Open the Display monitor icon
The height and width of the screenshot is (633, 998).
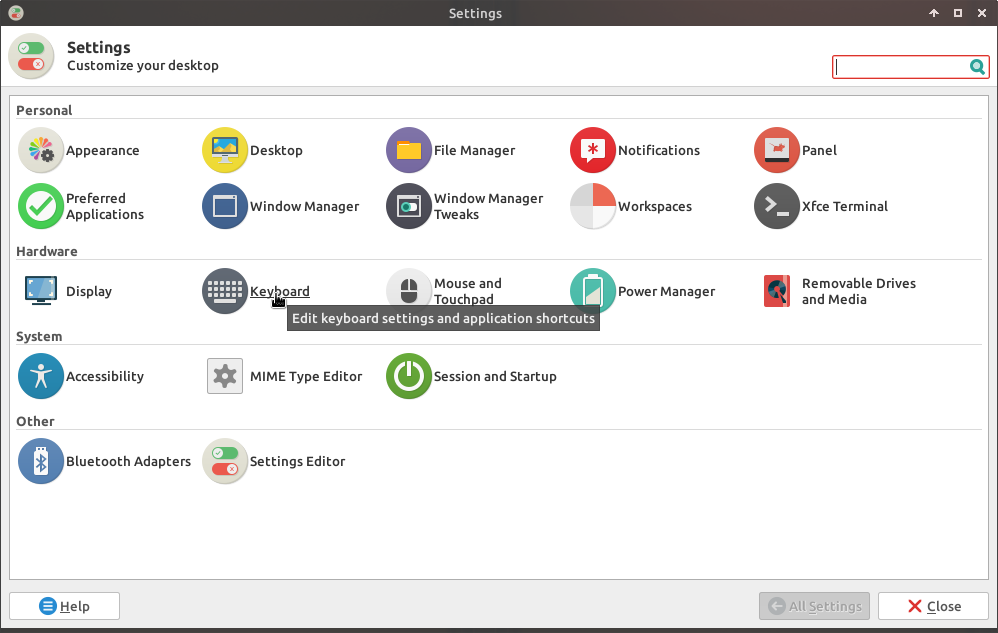[41, 291]
